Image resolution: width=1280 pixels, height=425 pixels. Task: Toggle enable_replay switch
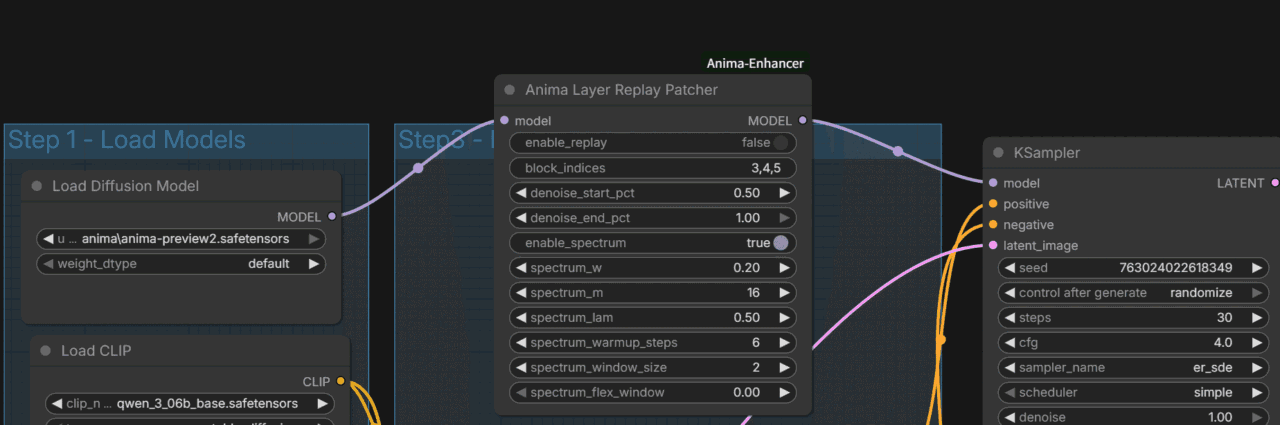781,143
